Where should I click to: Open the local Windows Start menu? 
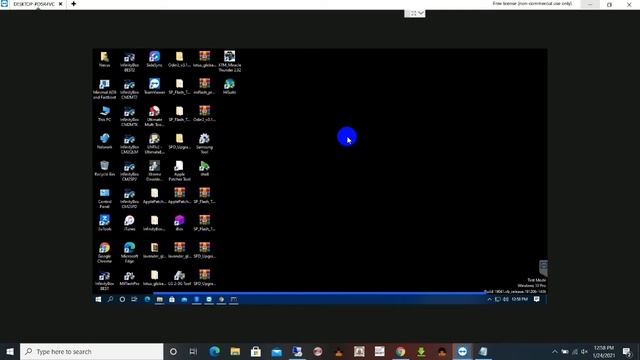click(10, 351)
